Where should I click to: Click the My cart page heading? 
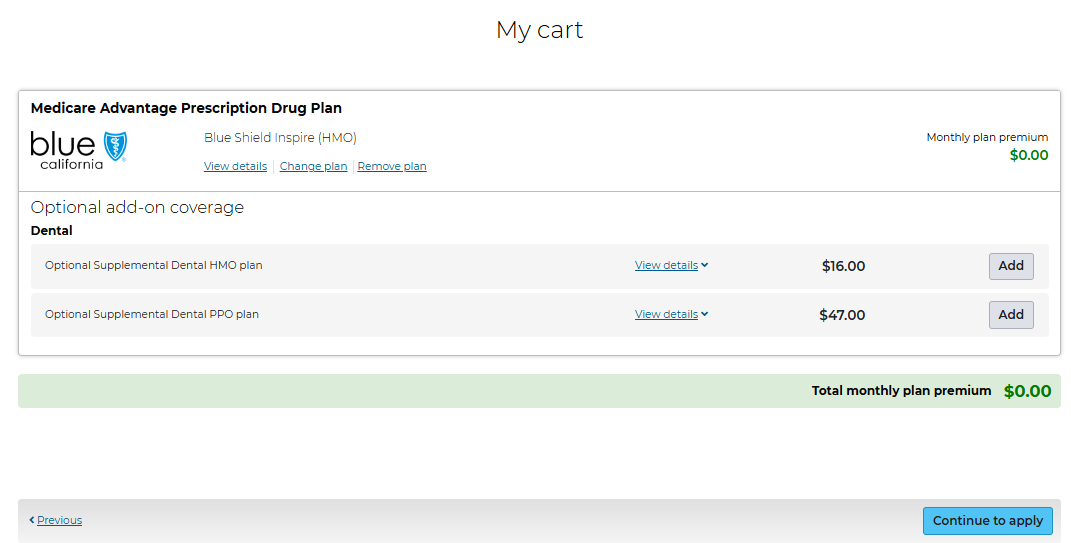point(539,30)
